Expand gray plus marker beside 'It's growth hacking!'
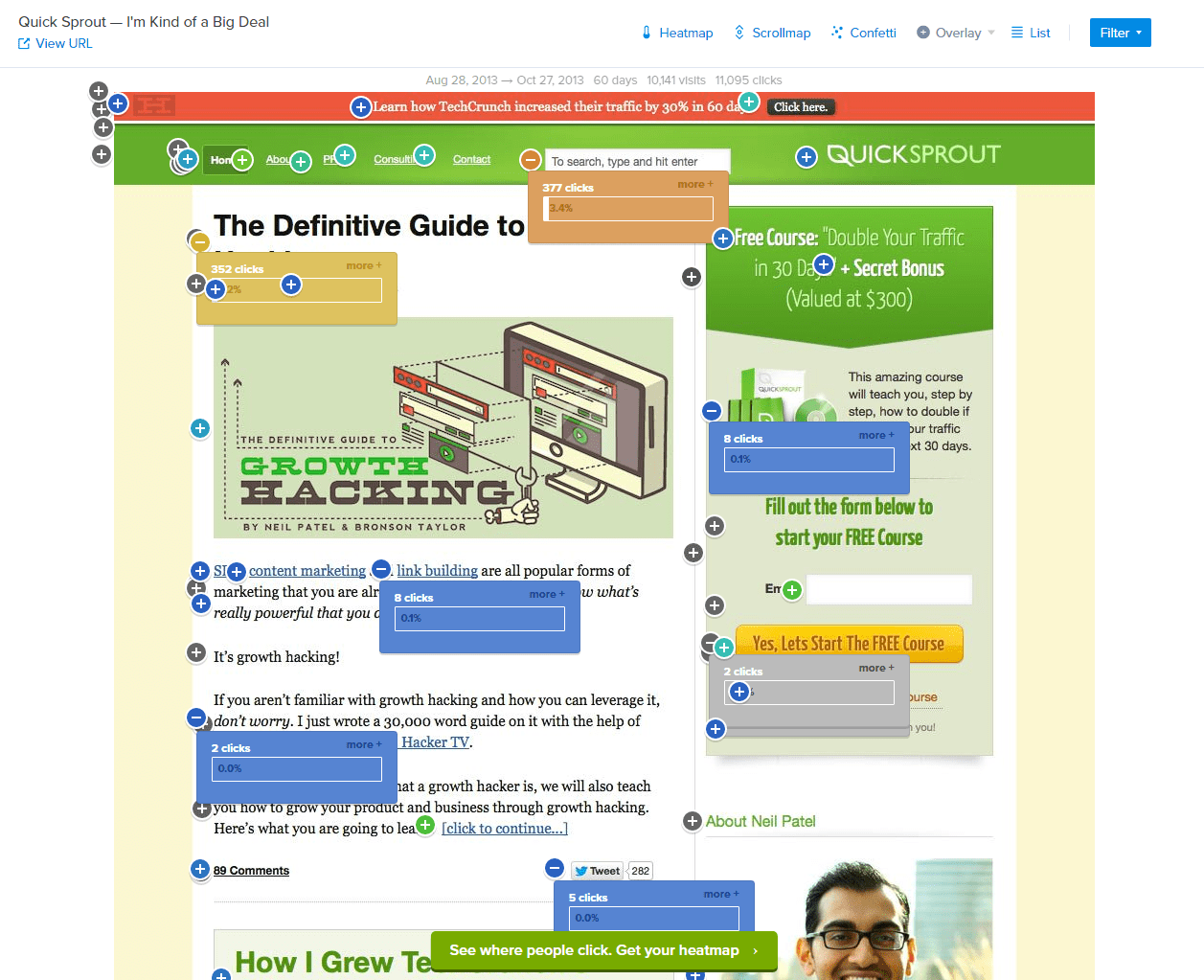The height and width of the screenshot is (980, 1204). click(x=196, y=652)
